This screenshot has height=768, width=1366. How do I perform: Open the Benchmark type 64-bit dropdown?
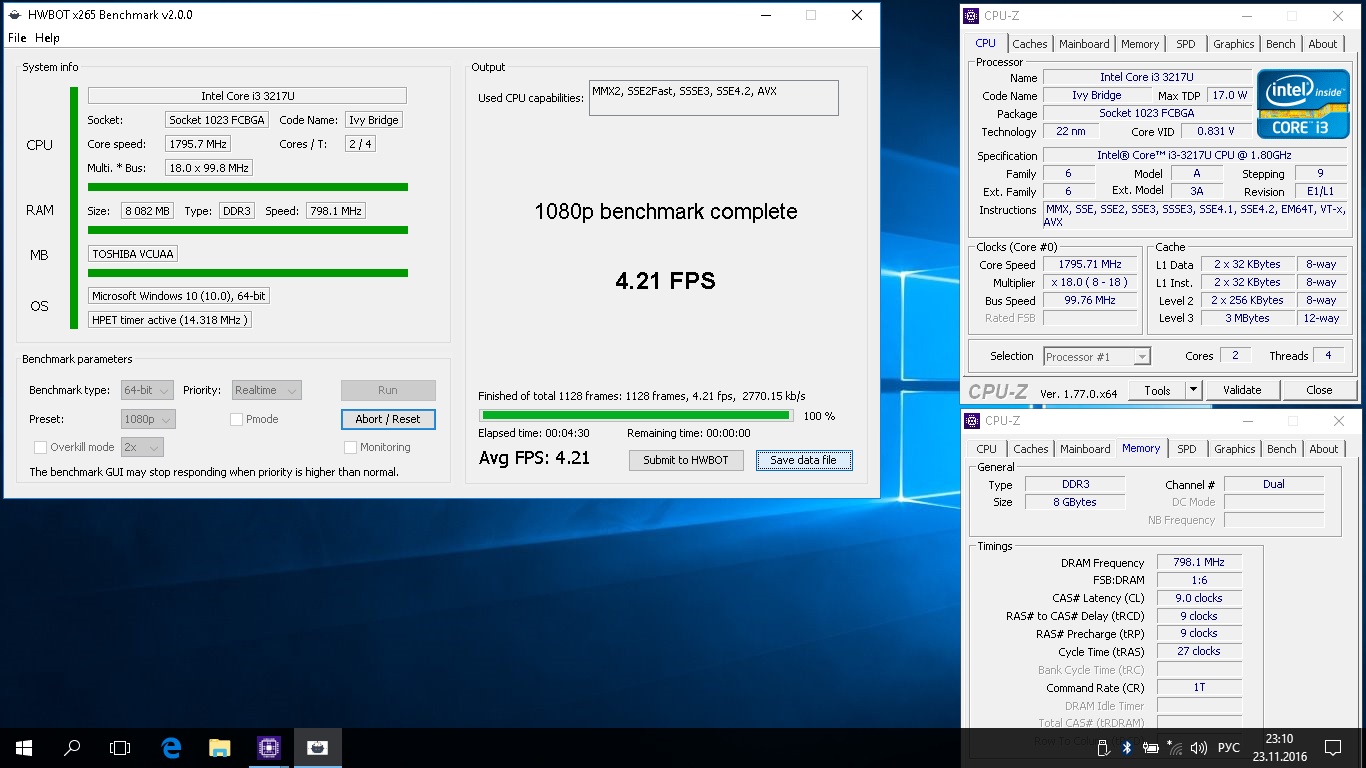coord(147,390)
